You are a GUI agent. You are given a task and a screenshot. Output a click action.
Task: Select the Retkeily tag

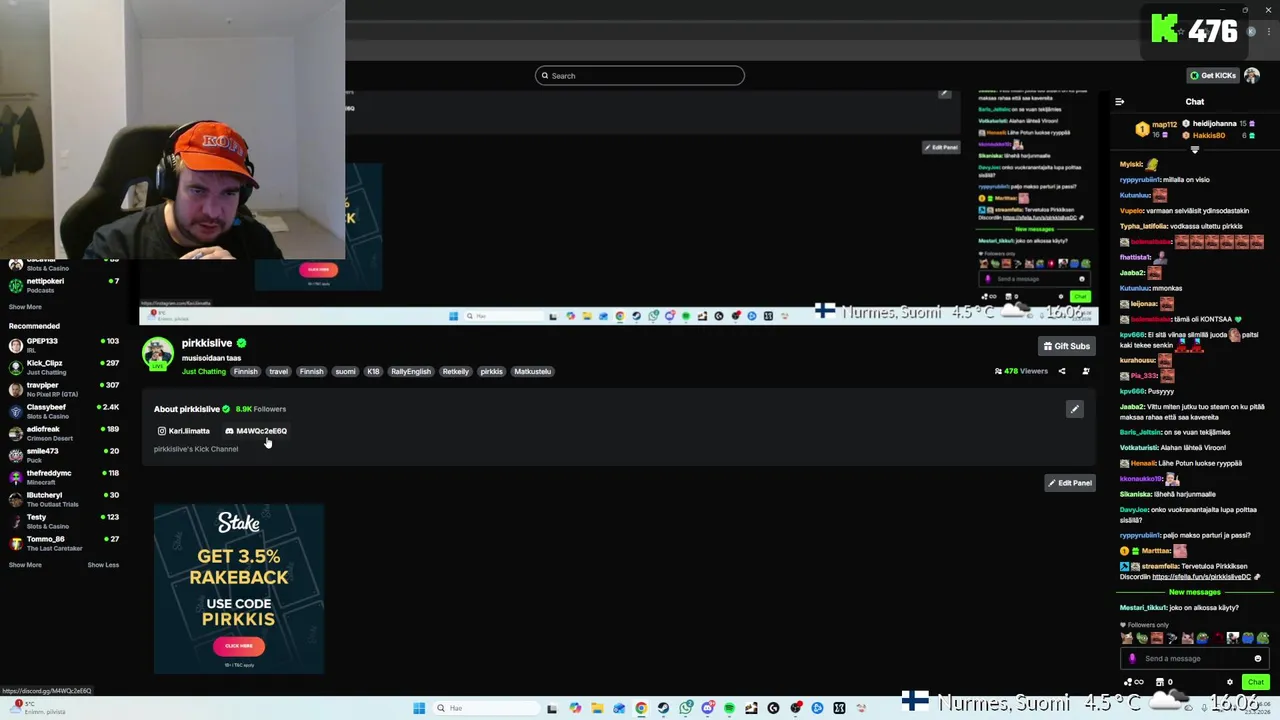[456, 372]
